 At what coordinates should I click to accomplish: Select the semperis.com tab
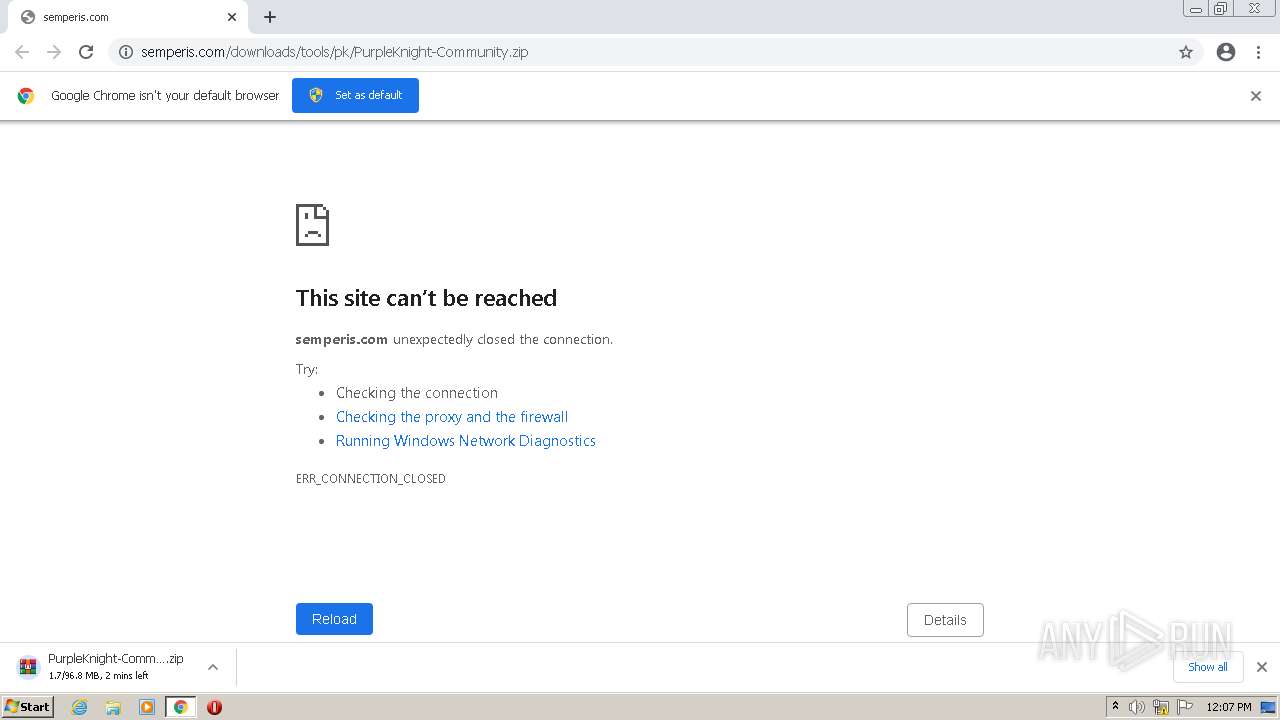point(127,17)
